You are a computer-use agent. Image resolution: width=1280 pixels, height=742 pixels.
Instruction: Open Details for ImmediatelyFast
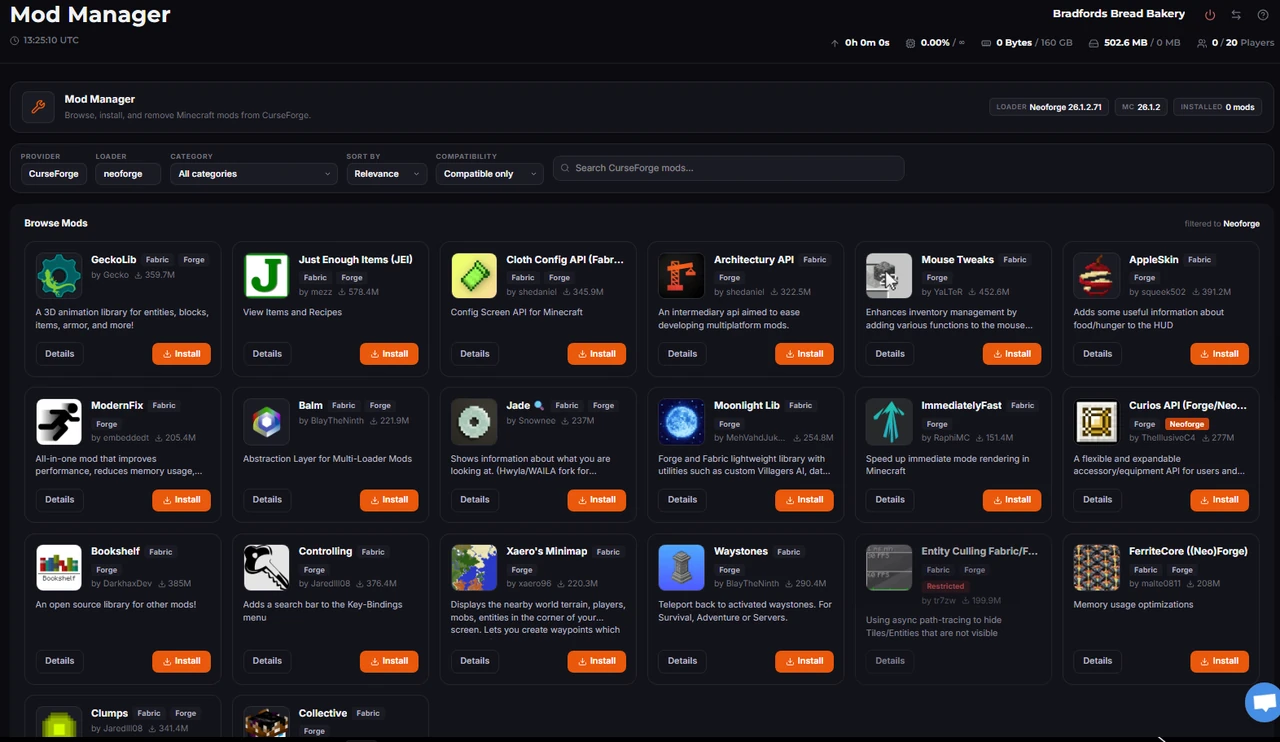[x=890, y=500]
